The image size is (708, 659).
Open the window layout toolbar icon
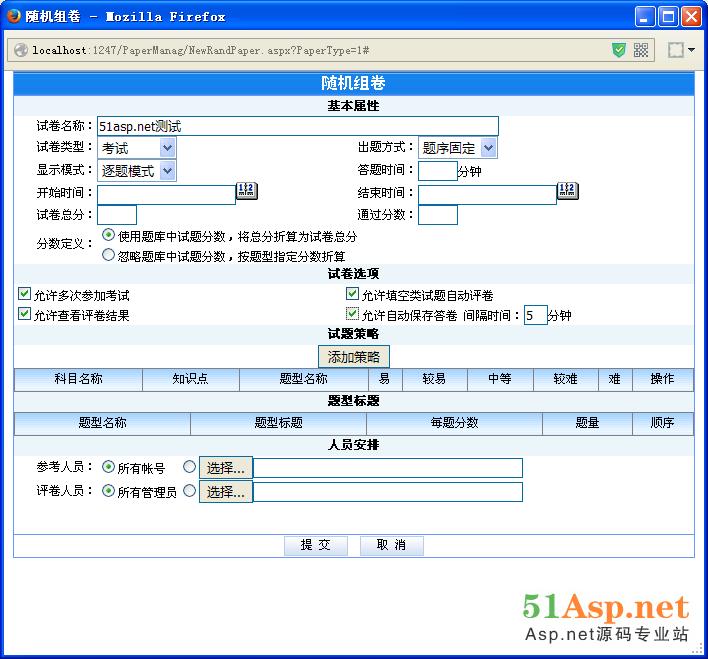click(x=675, y=50)
